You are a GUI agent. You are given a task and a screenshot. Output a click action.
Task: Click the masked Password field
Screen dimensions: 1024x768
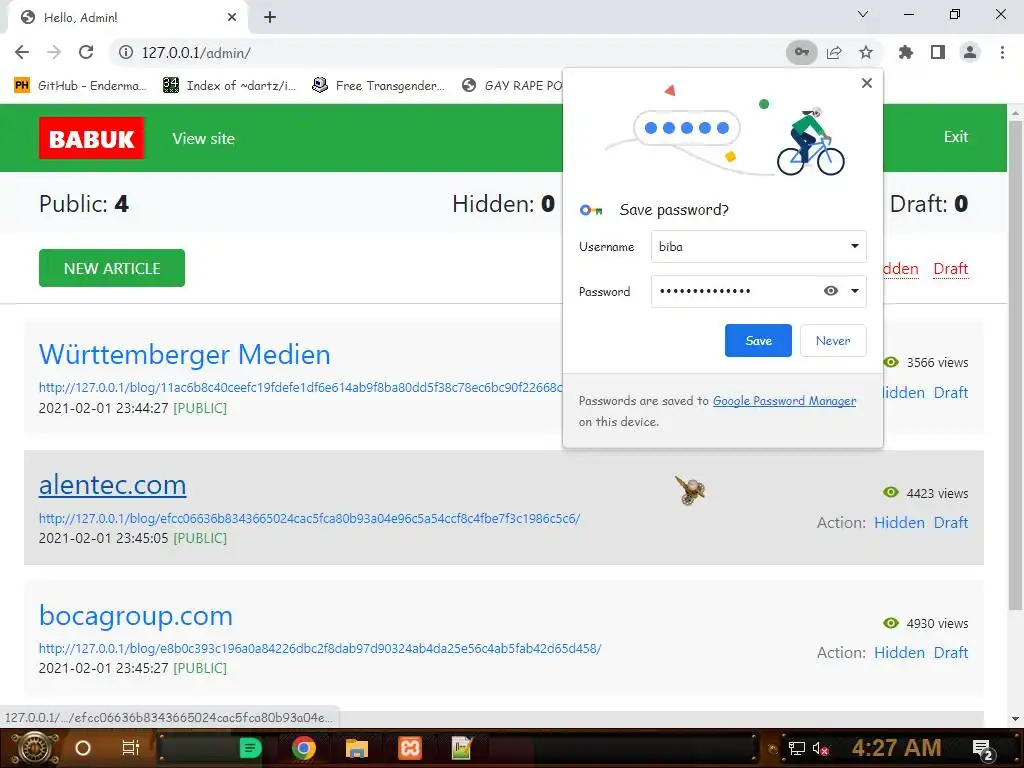pos(758,291)
